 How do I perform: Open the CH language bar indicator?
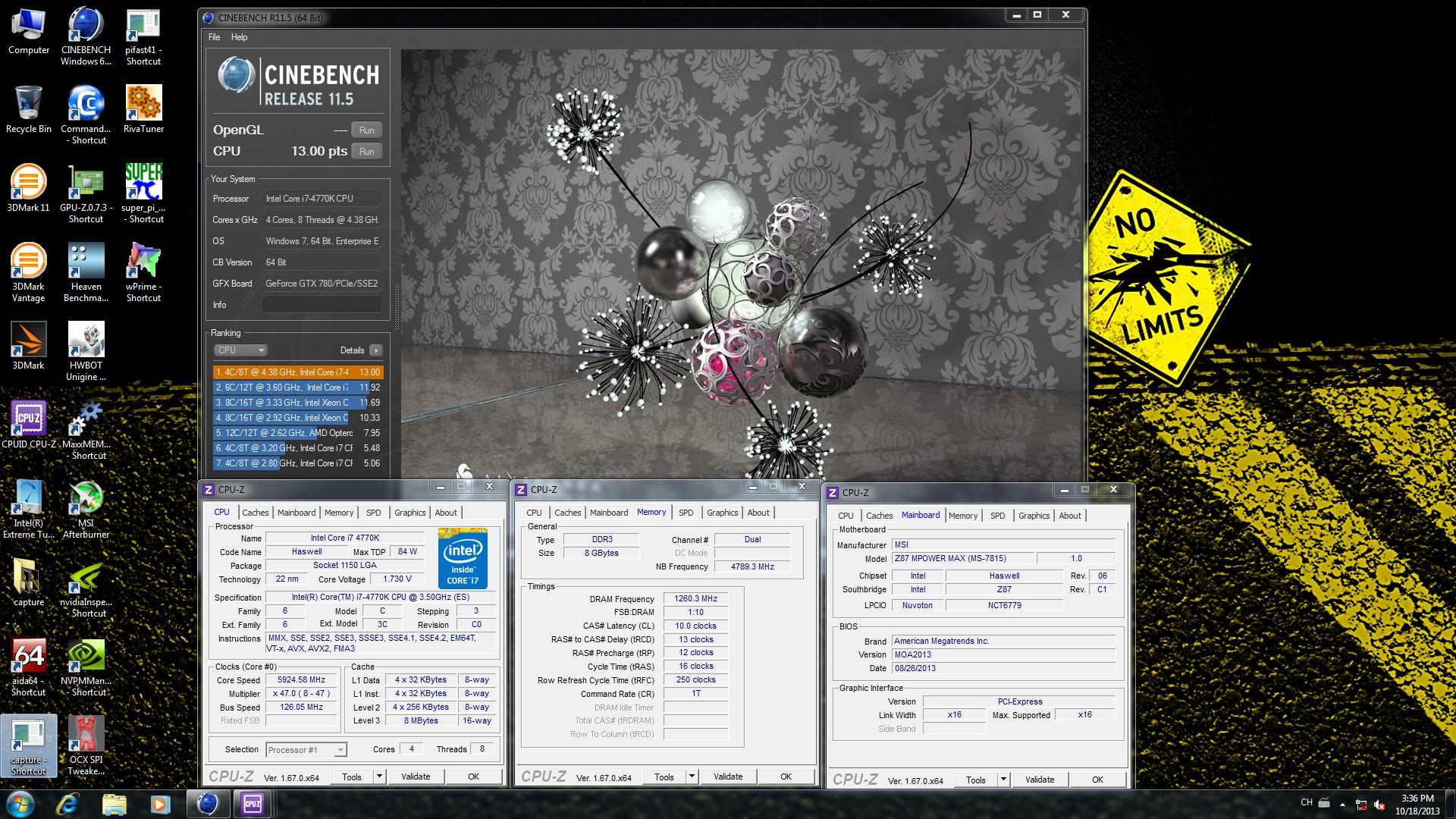coord(1307,802)
